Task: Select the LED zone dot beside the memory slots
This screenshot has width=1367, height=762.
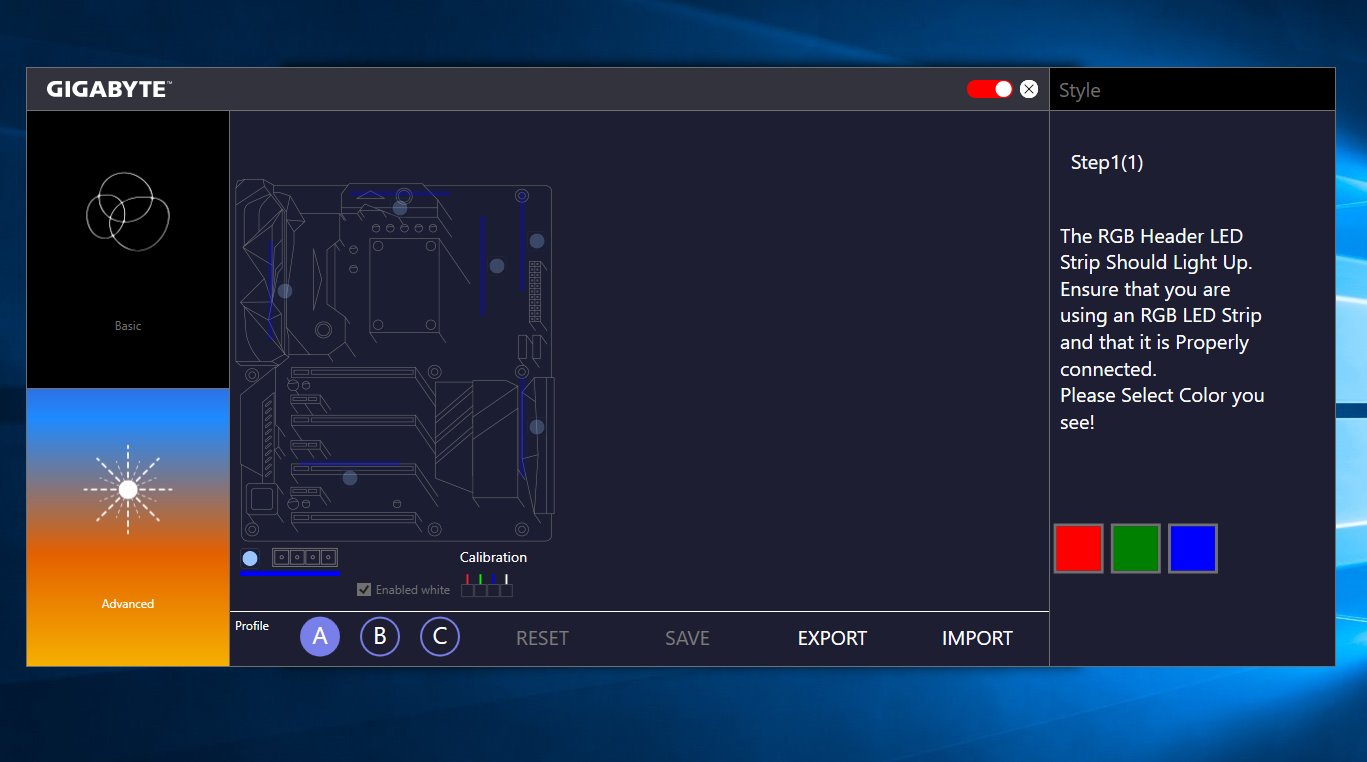Action: click(x=497, y=266)
